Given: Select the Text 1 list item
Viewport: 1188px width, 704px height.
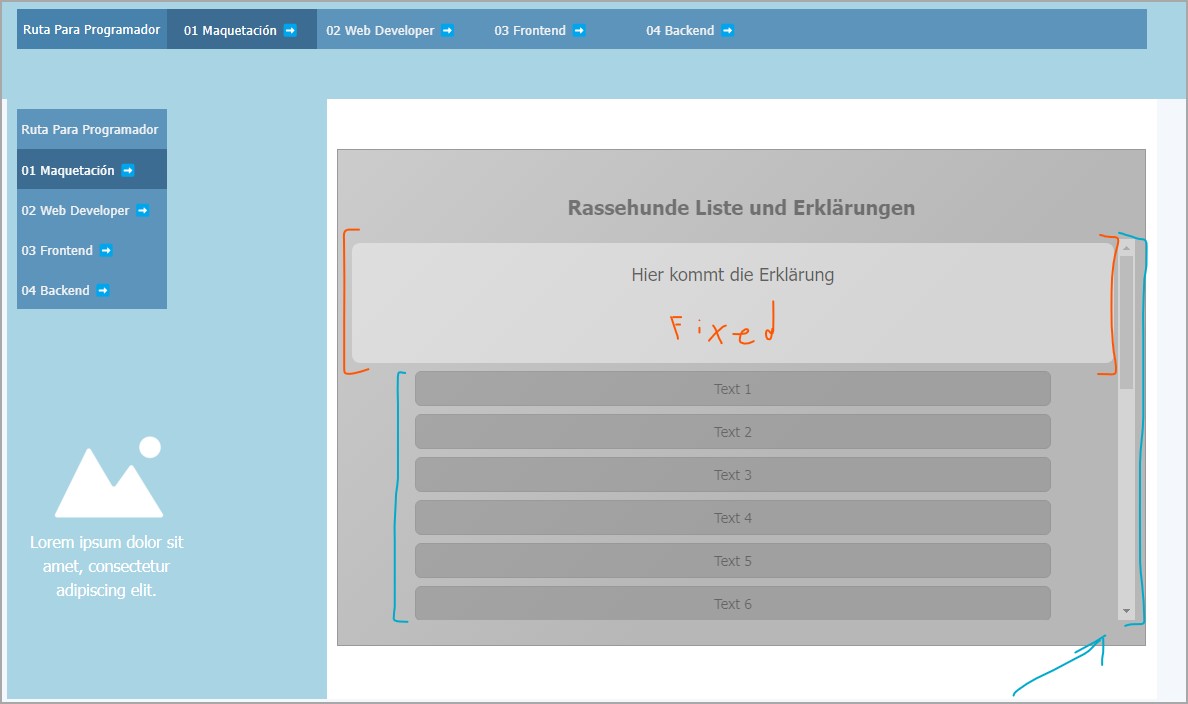Looking at the screenshot, I should [732, 389].
